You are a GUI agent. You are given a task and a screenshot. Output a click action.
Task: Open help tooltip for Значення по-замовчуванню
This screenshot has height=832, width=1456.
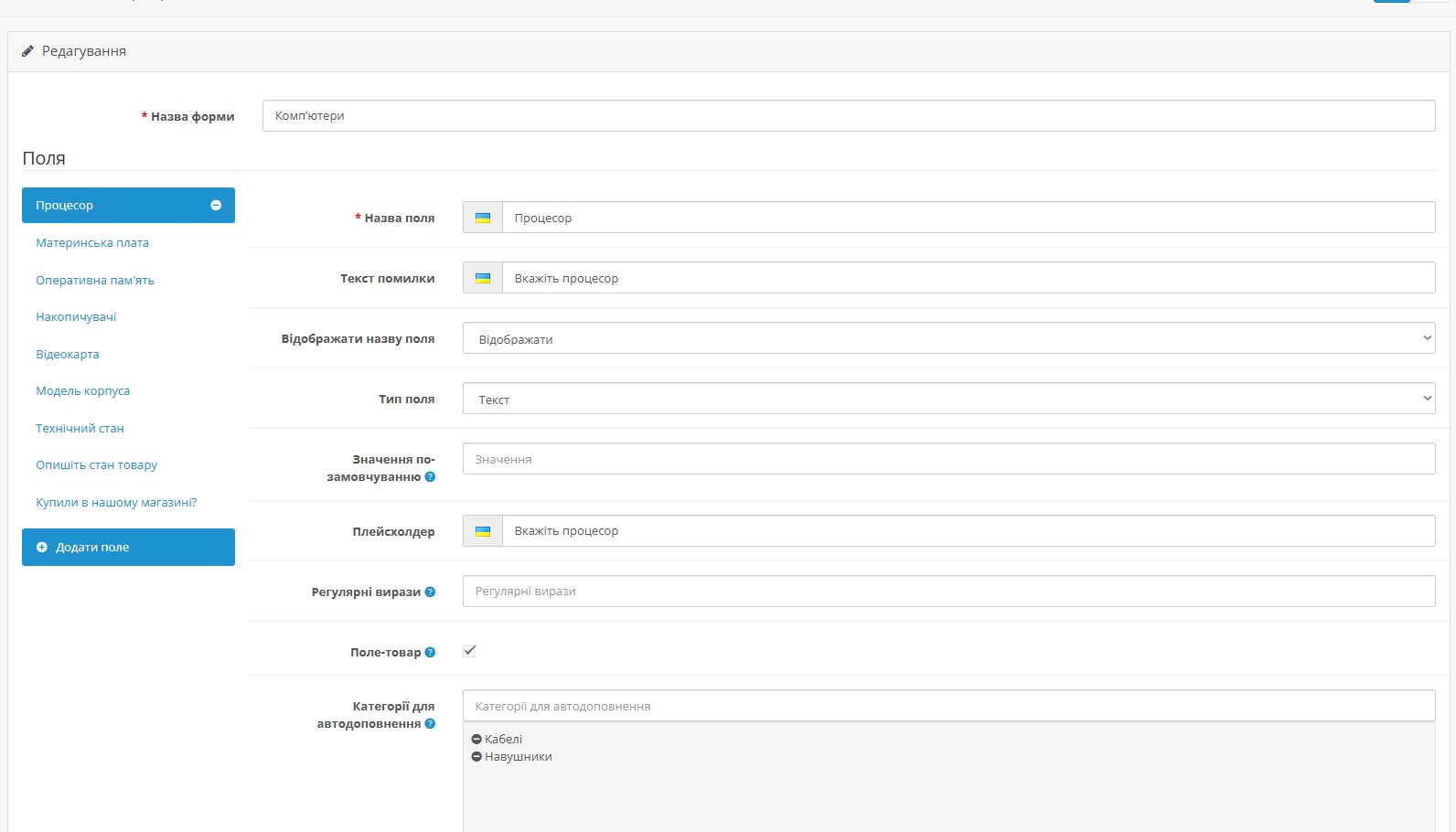point(430,477)
